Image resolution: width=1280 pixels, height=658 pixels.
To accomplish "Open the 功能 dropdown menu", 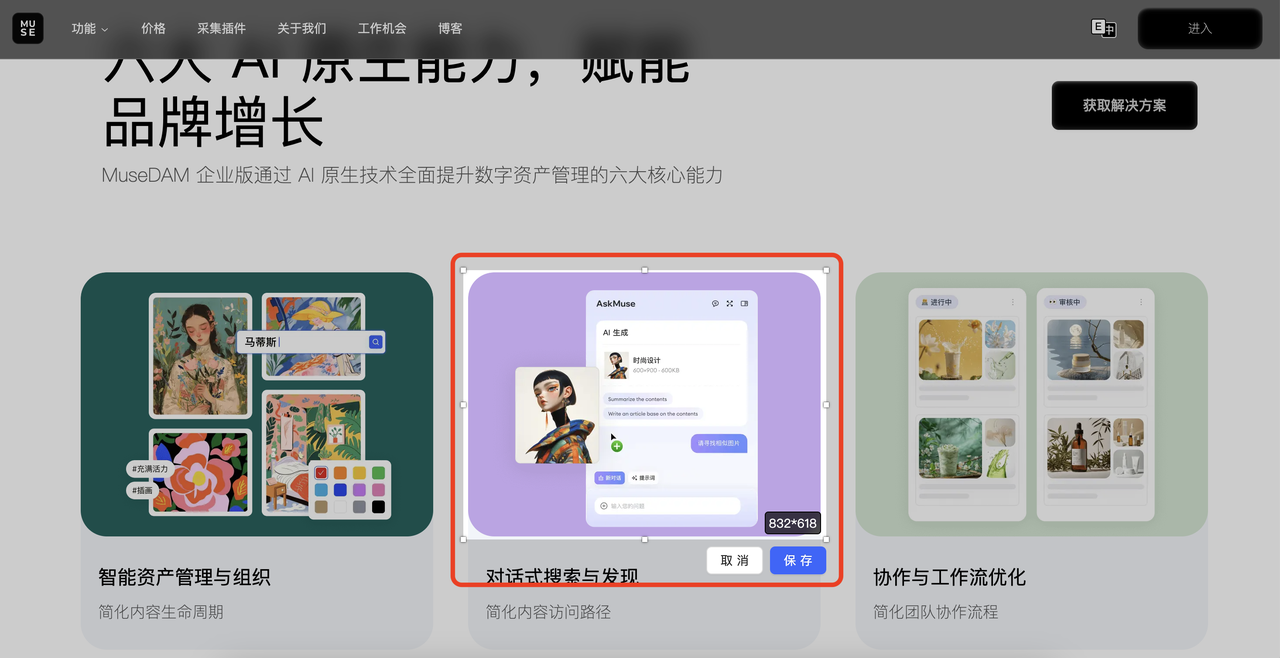I will click(89, 29).
